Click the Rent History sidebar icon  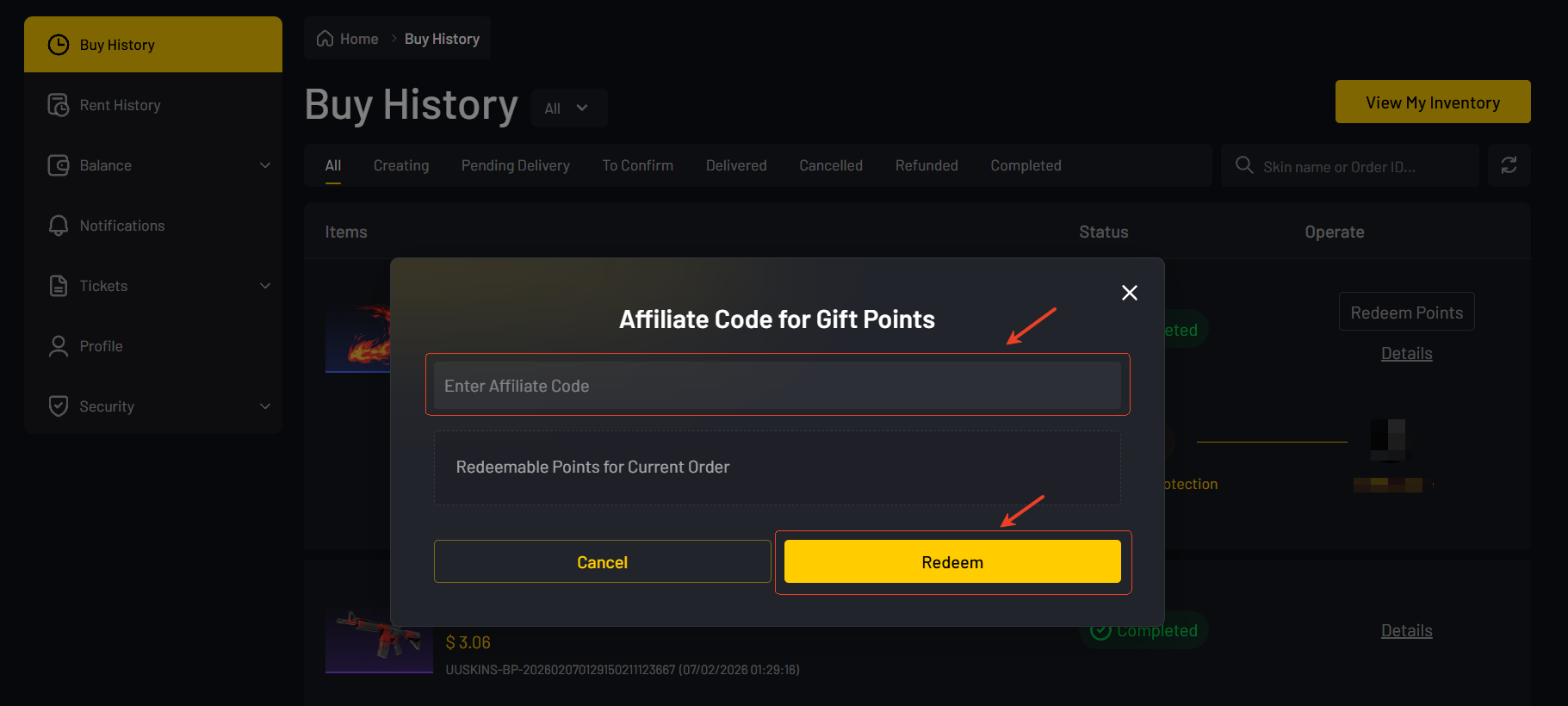click(x=59, y=105)
